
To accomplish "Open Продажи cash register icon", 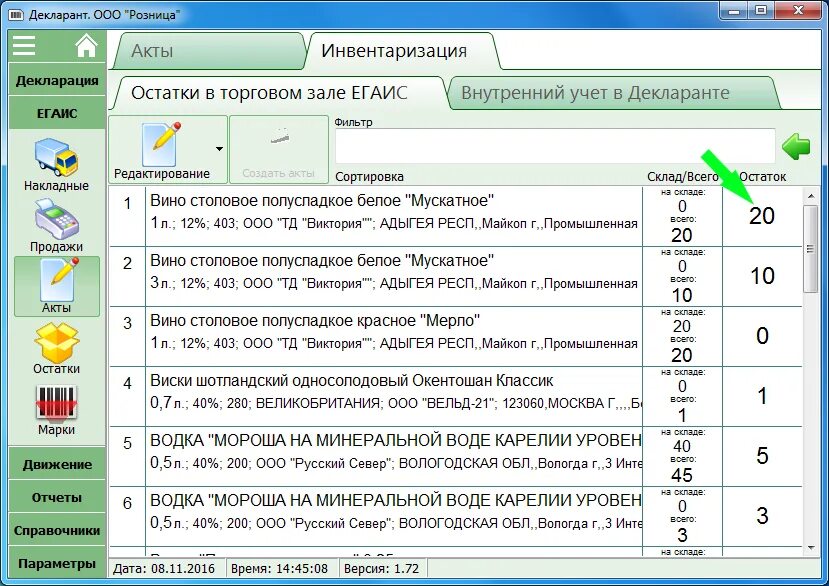I will (x=57, y=219).
